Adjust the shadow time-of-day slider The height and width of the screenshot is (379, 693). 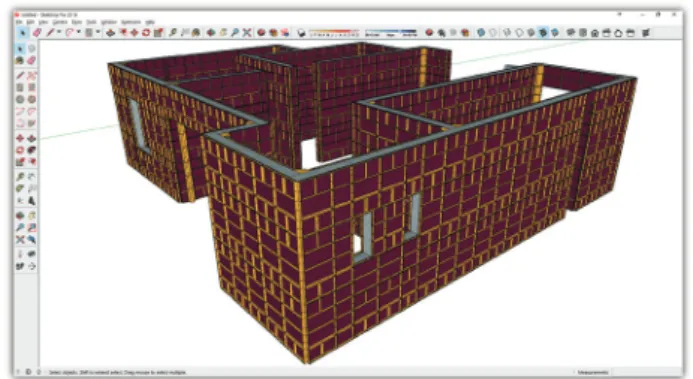pyautogui.click(x=391, y=32)
